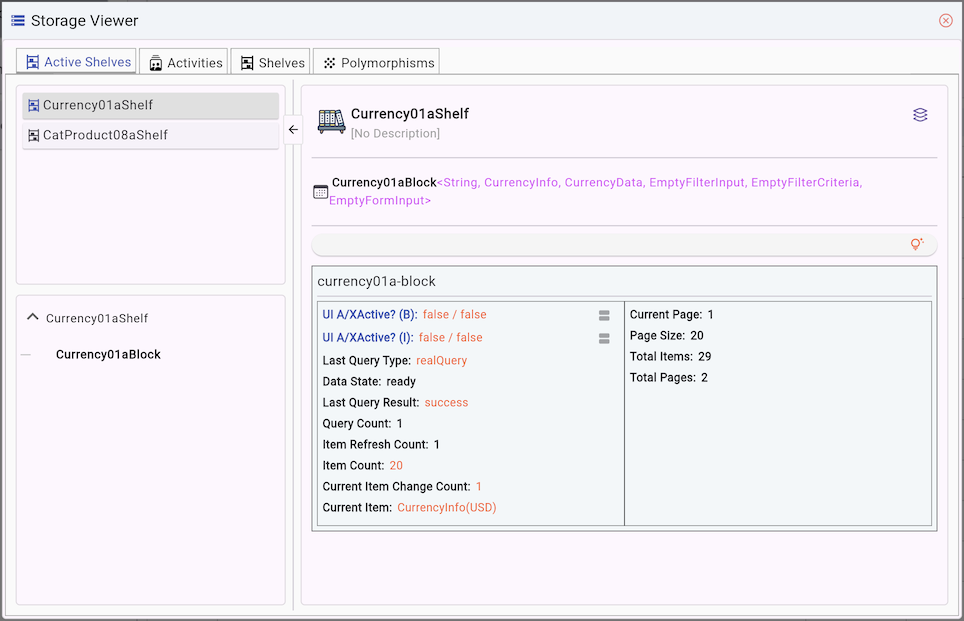The image size is (964, 621).
Task: Click the UI A/XActive? (B) label
Action: pos(369,314)
